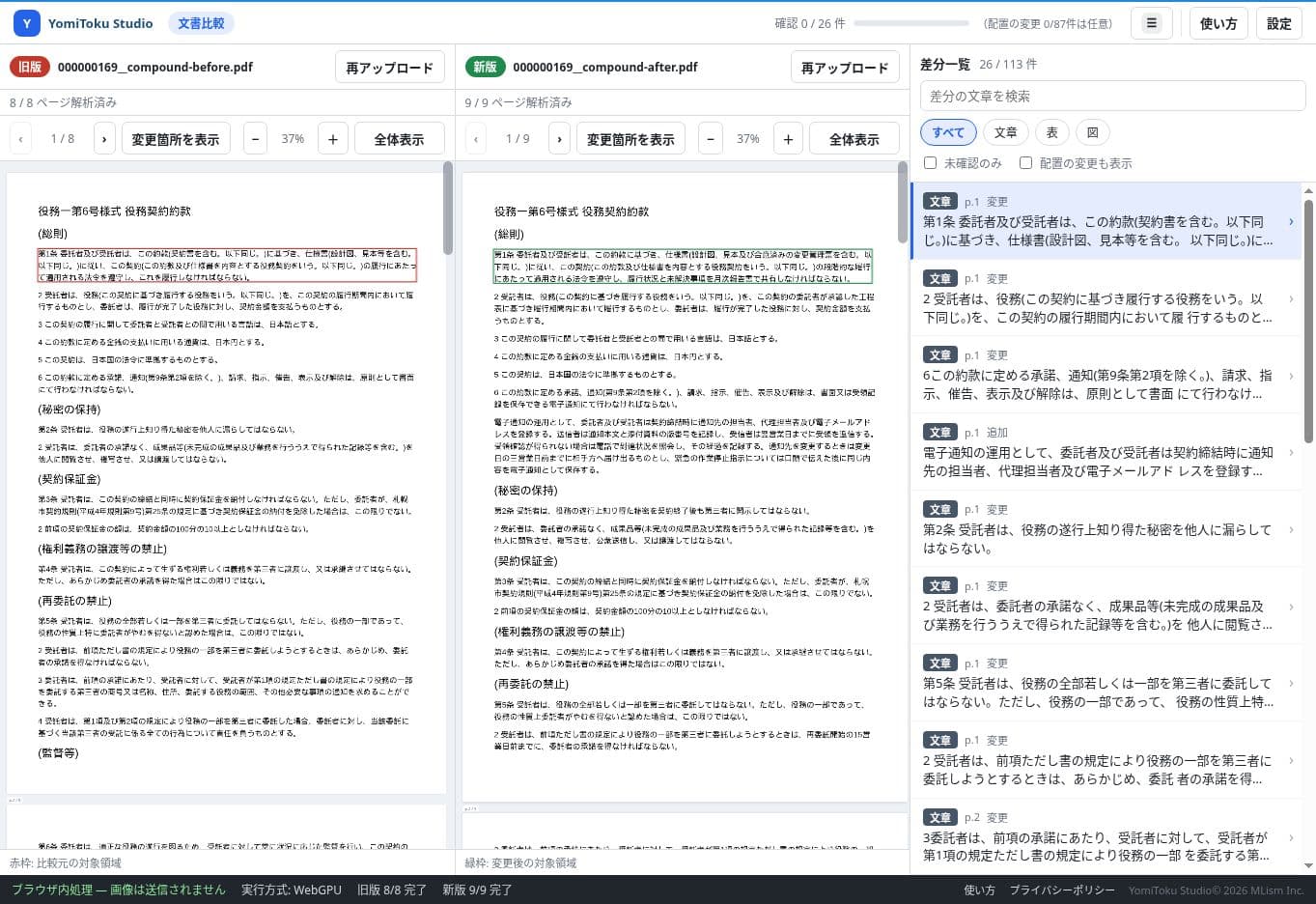Open the 使い方 button in the header

click(1218, 23)
